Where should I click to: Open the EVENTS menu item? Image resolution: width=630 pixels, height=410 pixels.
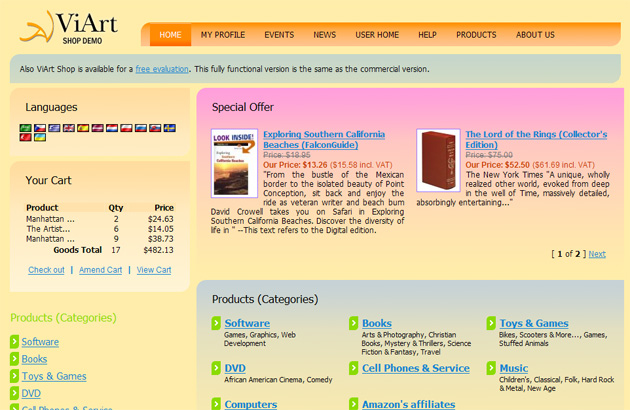279,35
